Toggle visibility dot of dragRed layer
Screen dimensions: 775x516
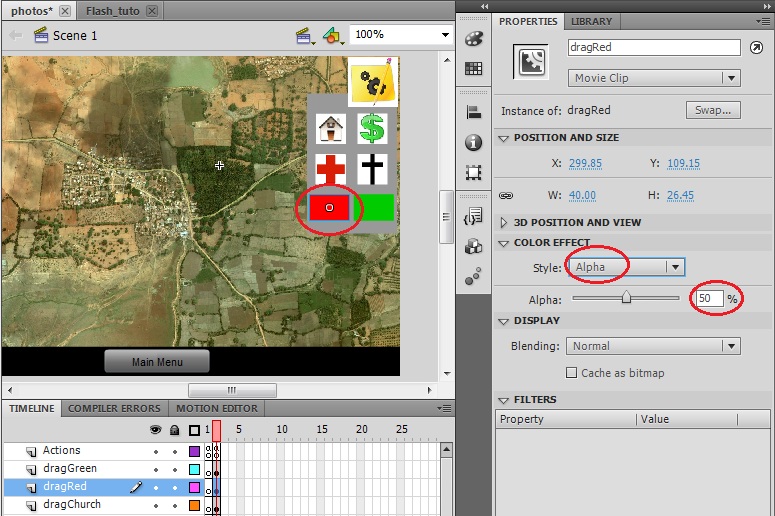(x=156, y=487)
